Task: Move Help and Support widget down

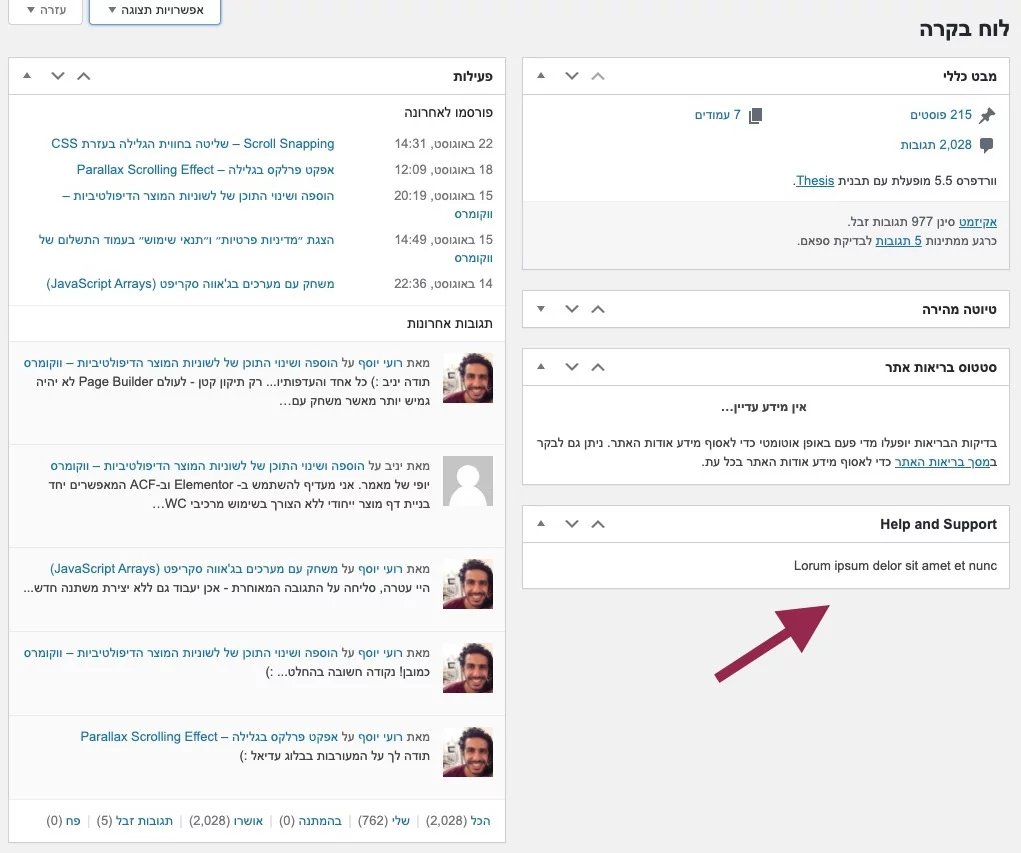Action: [x=572, y=524]
